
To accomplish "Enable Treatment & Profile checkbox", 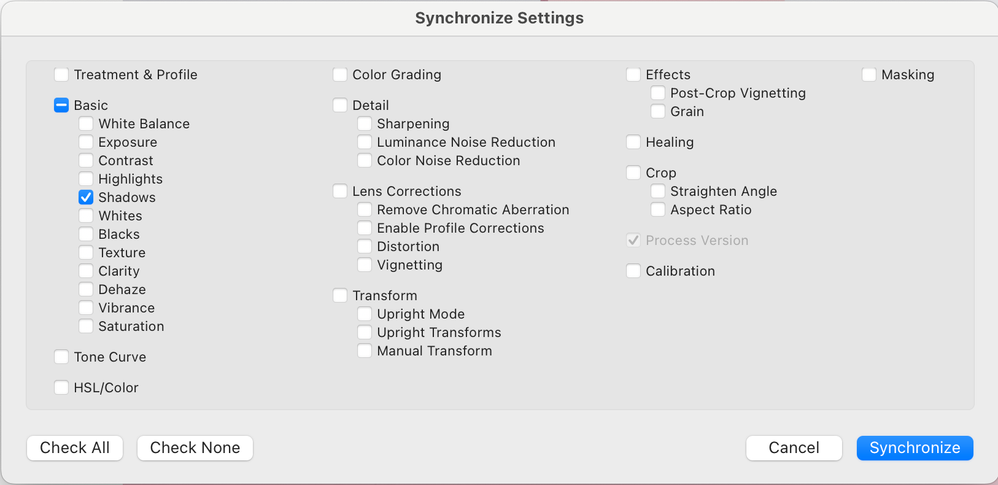I will pos(62,75).
